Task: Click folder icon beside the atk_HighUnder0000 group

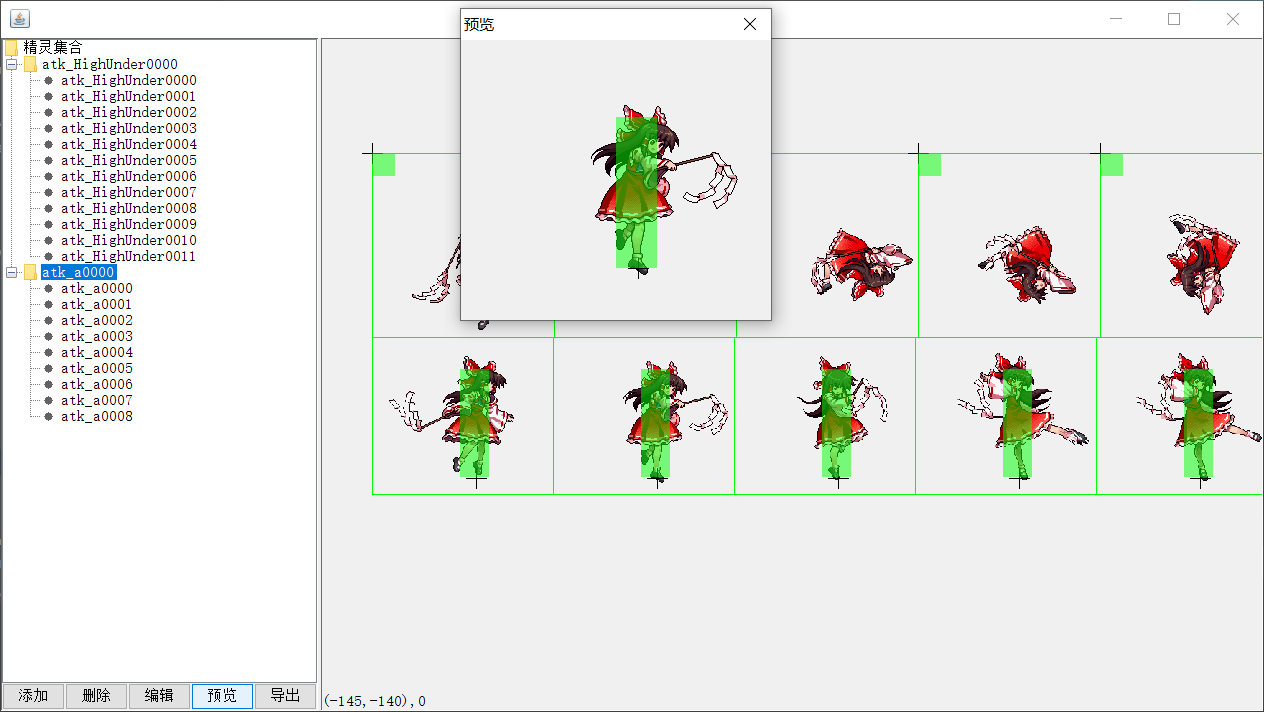Action: coord(30,64)
